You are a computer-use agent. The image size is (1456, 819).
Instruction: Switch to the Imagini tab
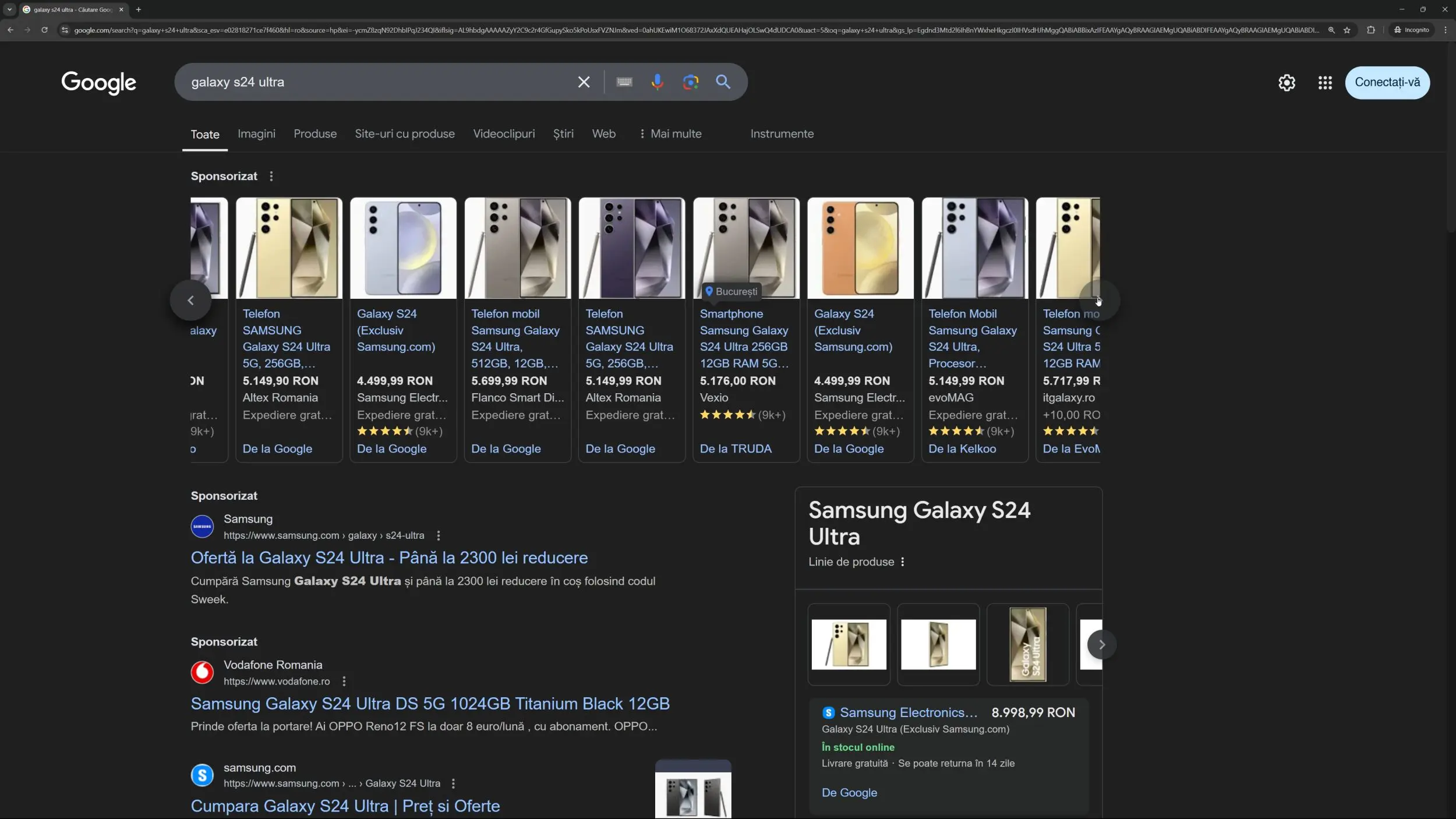[x=256, y=134]
